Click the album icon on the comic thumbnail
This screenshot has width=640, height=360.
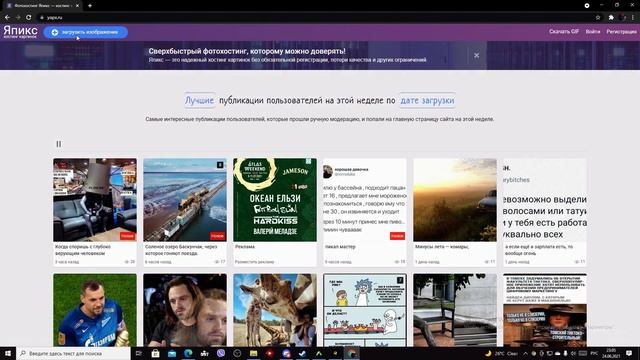(x=400, y=280)
